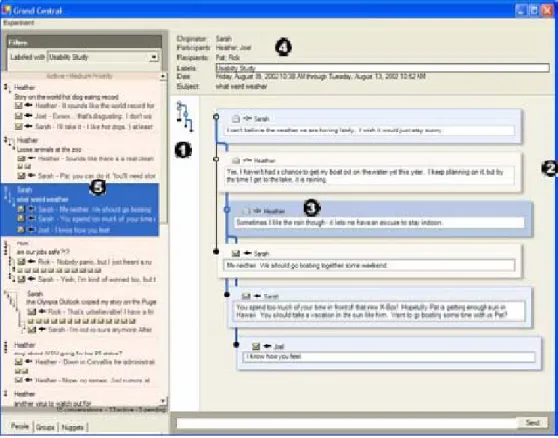Switch to the People tab
558x438 pixels.
tap(20, 426)
